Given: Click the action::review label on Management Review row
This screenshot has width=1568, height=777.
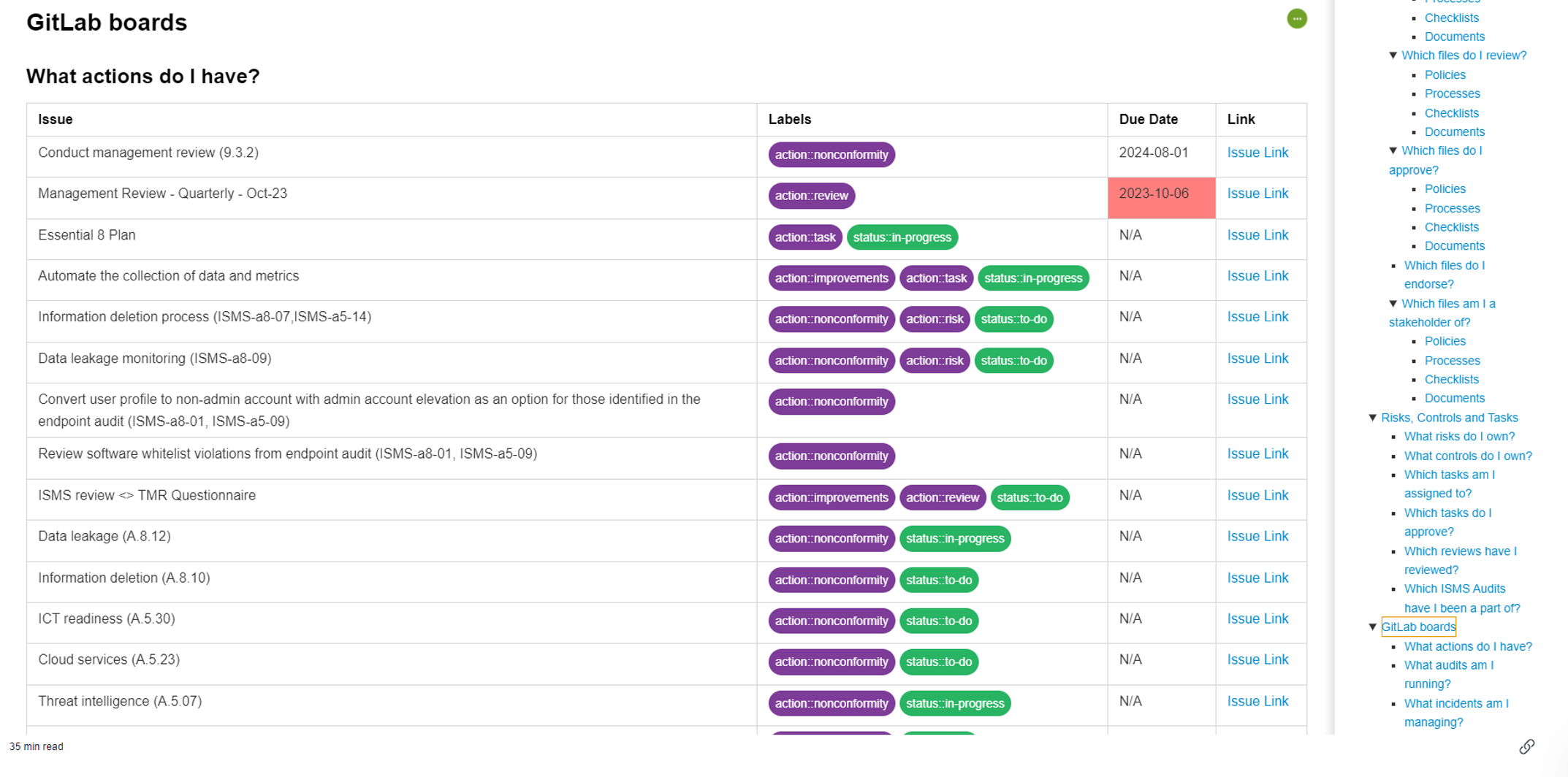Looking at the screenshot, I should pos(810,196).
